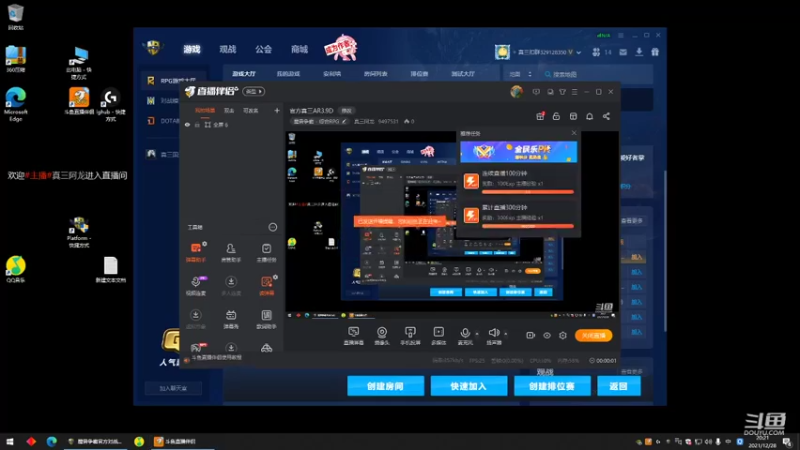
Task: Edit the stream category pencil tag
Action: 320,121
